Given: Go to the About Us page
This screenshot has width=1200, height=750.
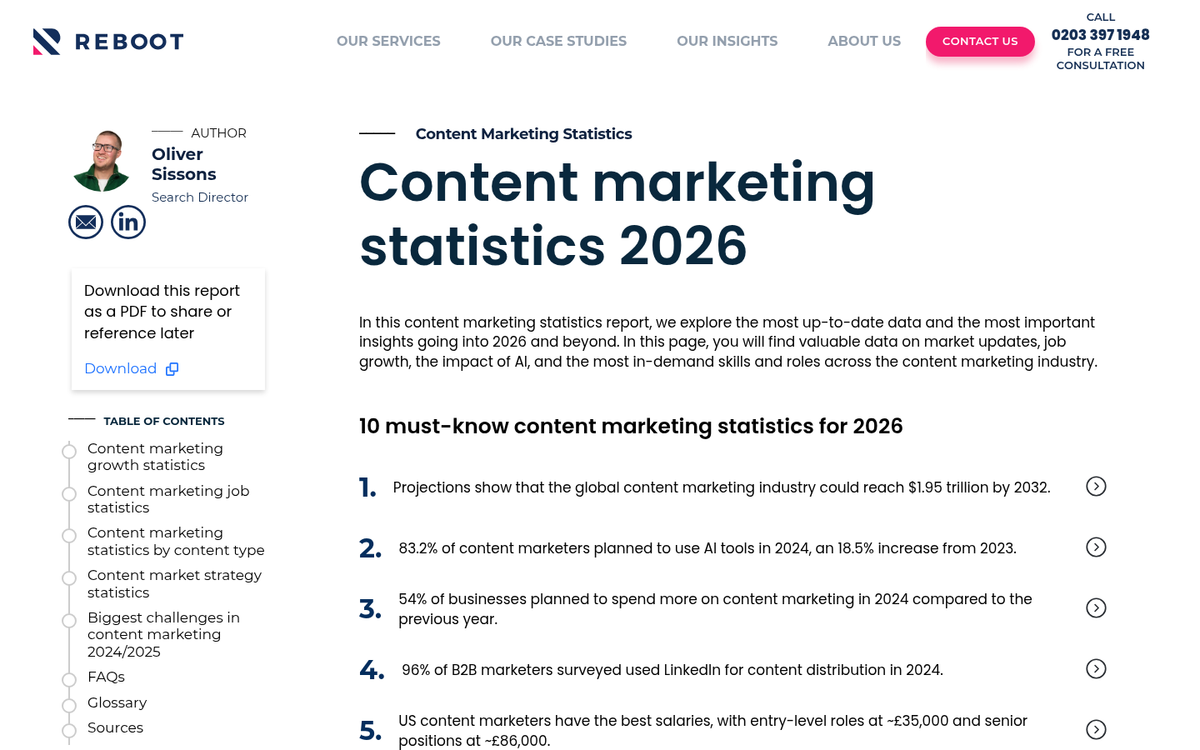Looking at the screenshot, I should [x=864, y=41].
